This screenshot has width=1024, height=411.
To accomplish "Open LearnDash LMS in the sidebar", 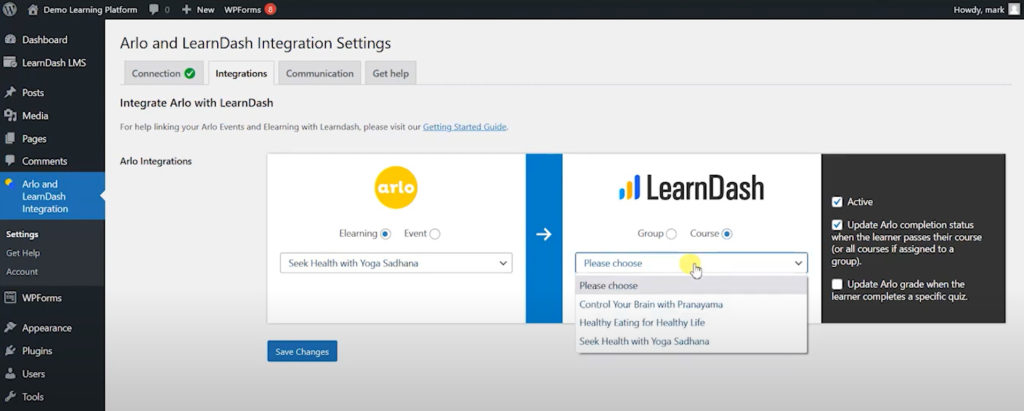I will [52, 63].
